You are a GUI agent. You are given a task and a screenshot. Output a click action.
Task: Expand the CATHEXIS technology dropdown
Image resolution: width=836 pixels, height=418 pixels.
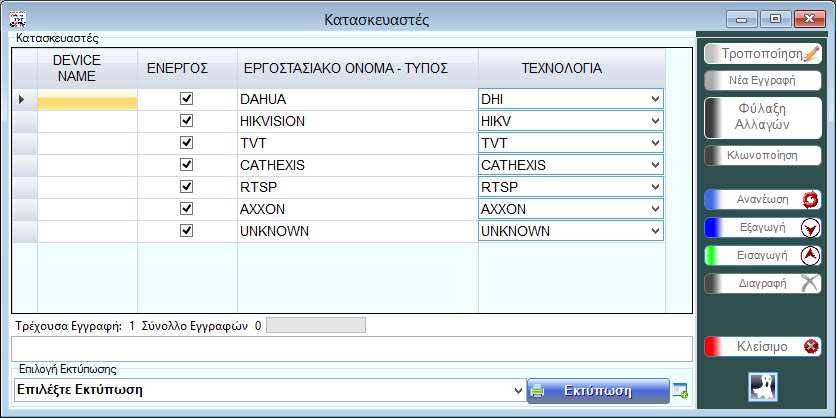tap(655, 165)
